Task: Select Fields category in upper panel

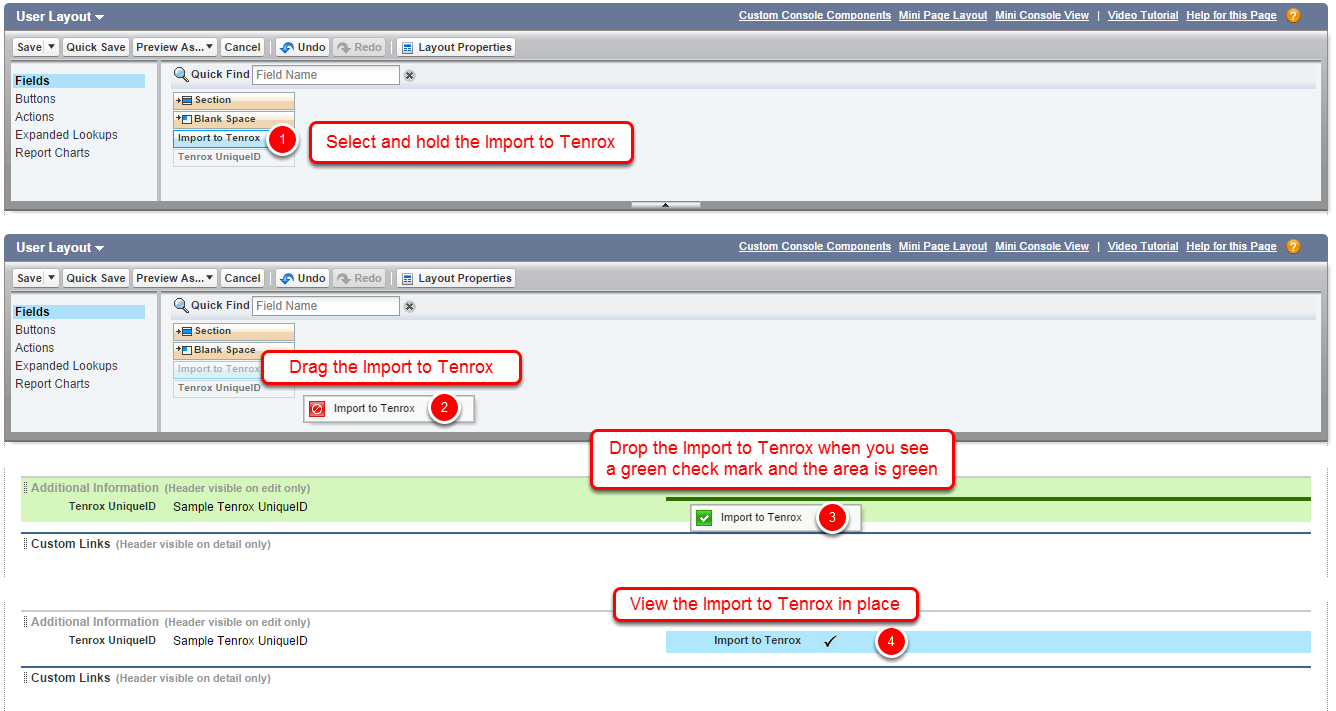Action: (78, 81)
